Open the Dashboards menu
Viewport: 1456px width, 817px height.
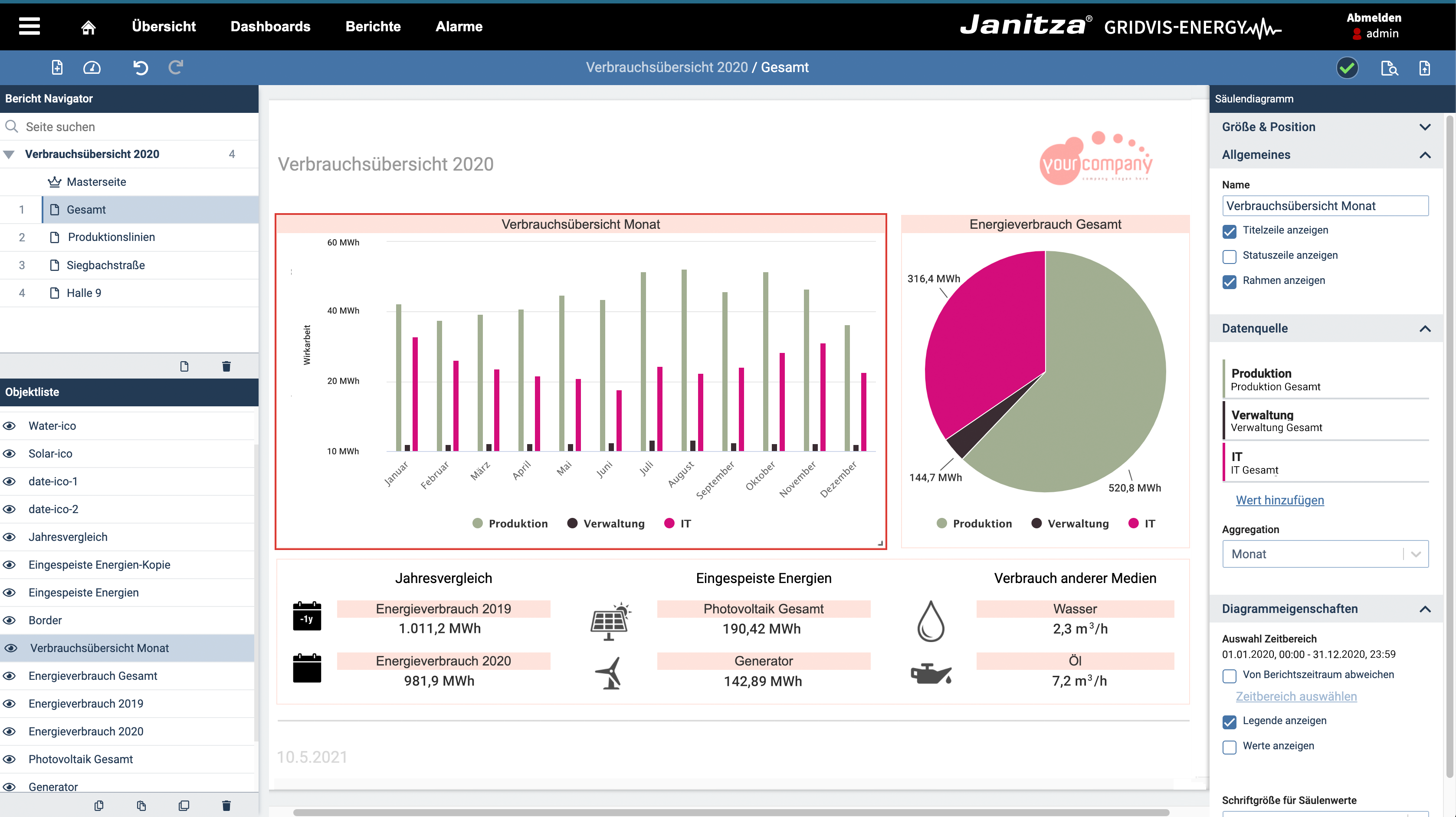tap(270, 26)
